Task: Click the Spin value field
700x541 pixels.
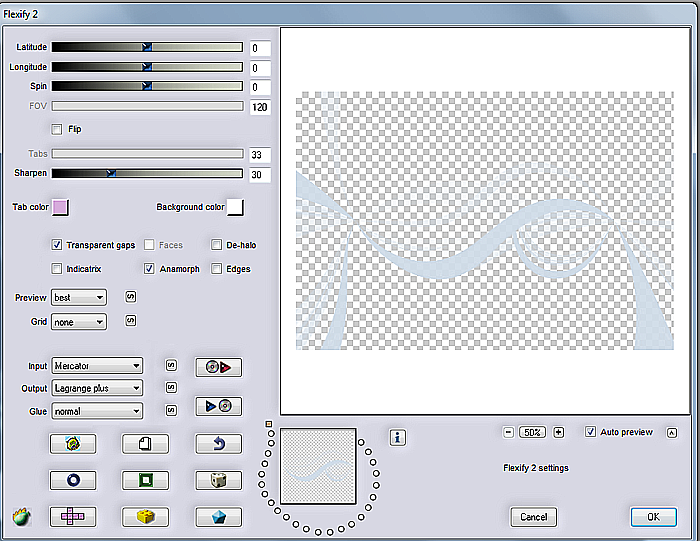Action: tap(260, 87)
